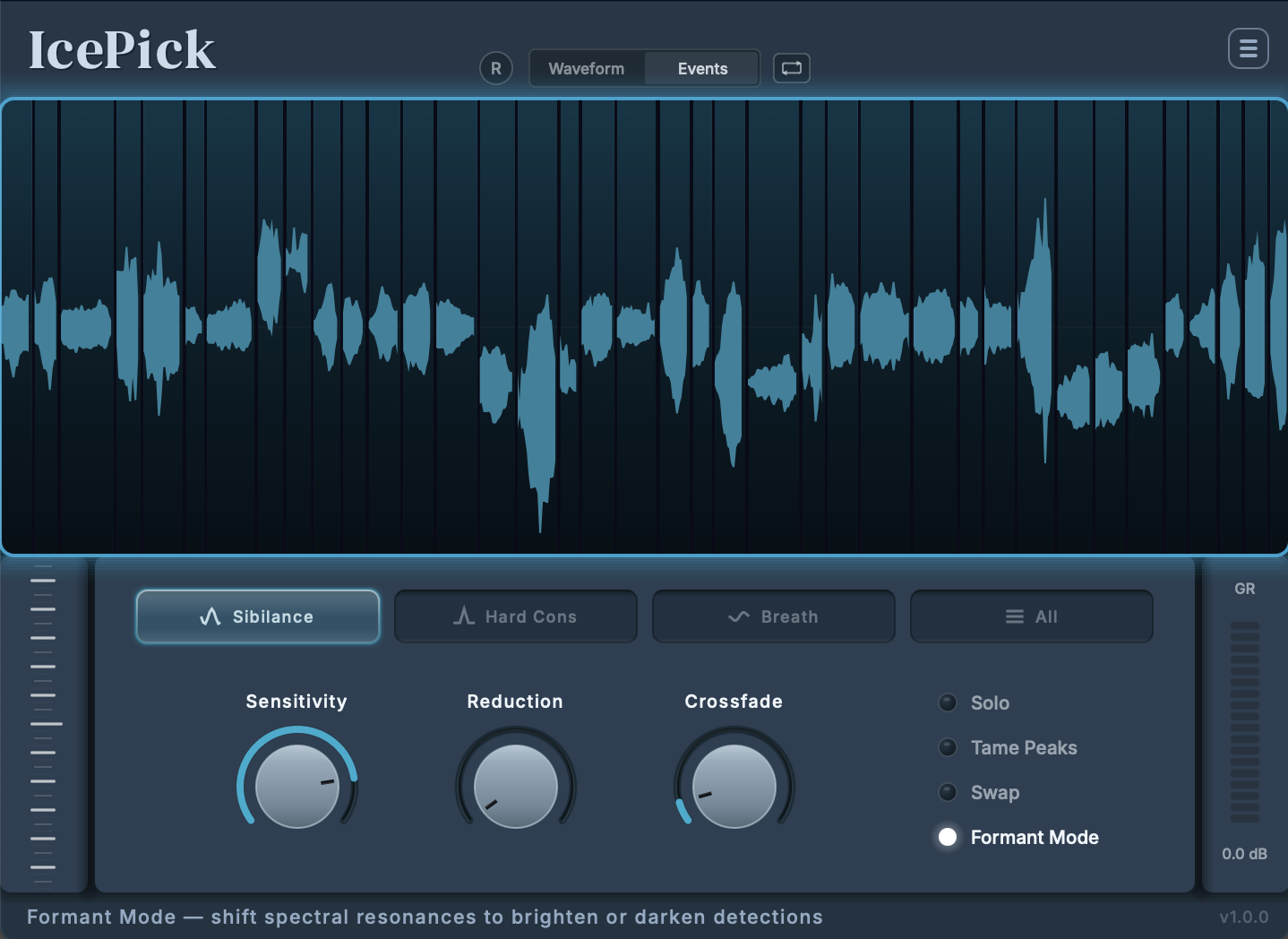The height and width of the screenshot is (939, 1288).
Task: Switch to Events view
Action: (x=702, y=68)
